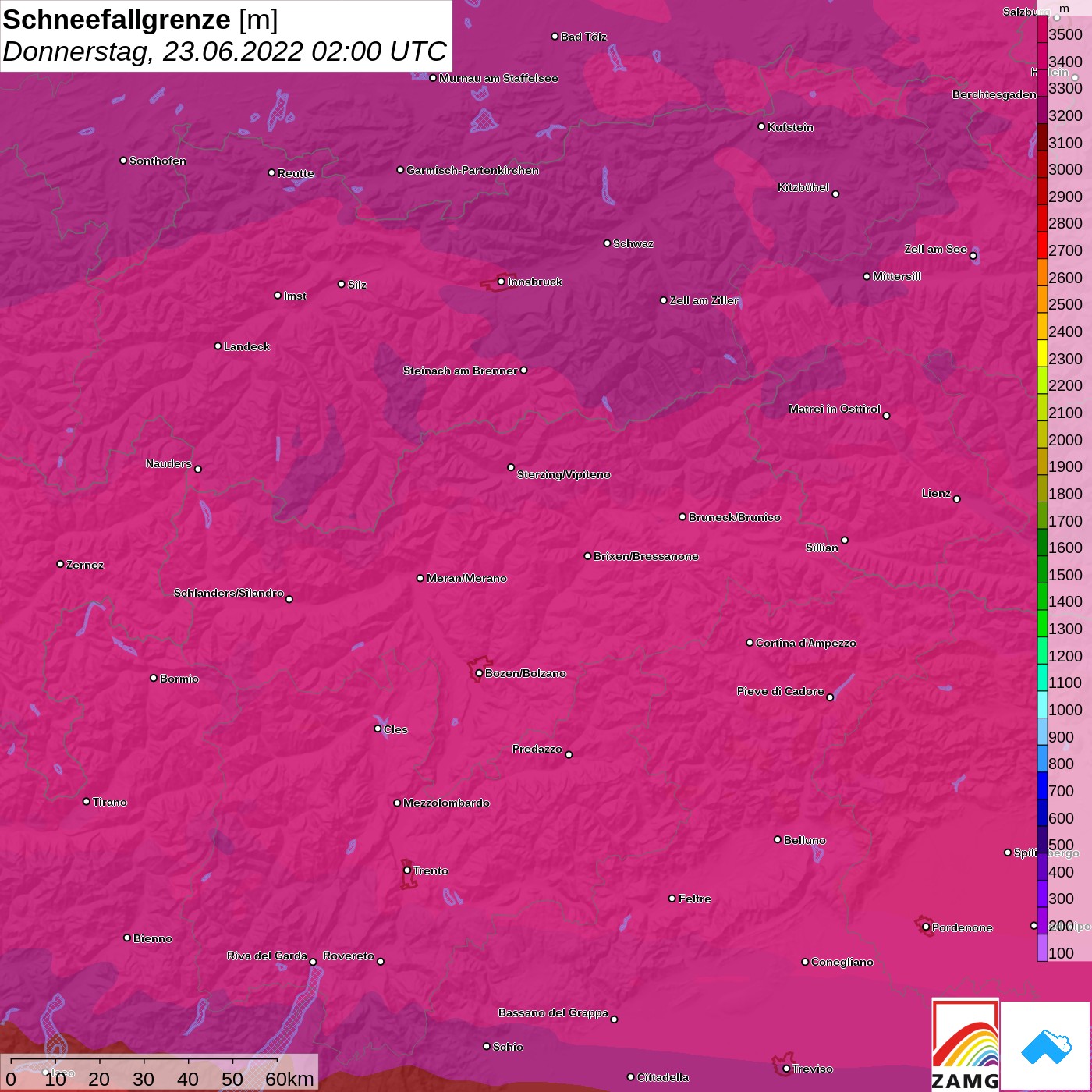Screen dimensions: 1092x1092
Task: Click the Matrei in Osttirol label
Action: 835,409
